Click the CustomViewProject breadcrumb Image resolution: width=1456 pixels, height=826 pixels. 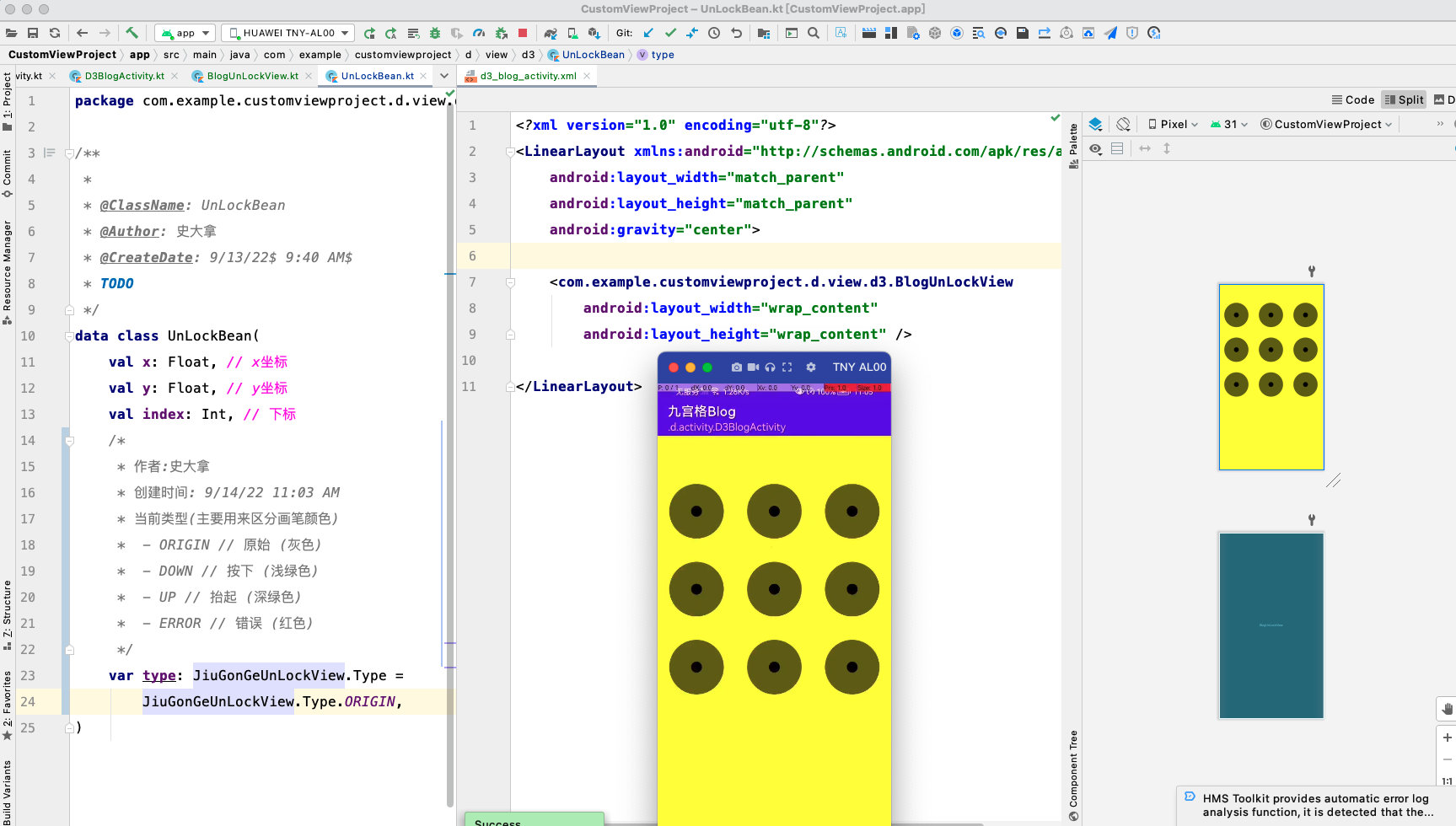[x=62, y=55]
